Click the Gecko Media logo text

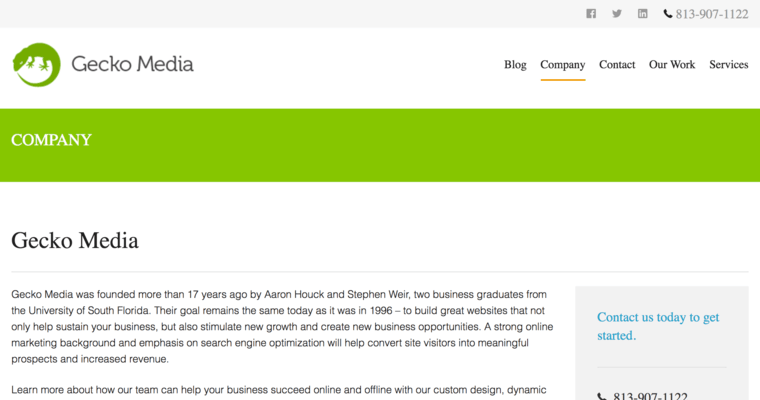click(132, 65)
